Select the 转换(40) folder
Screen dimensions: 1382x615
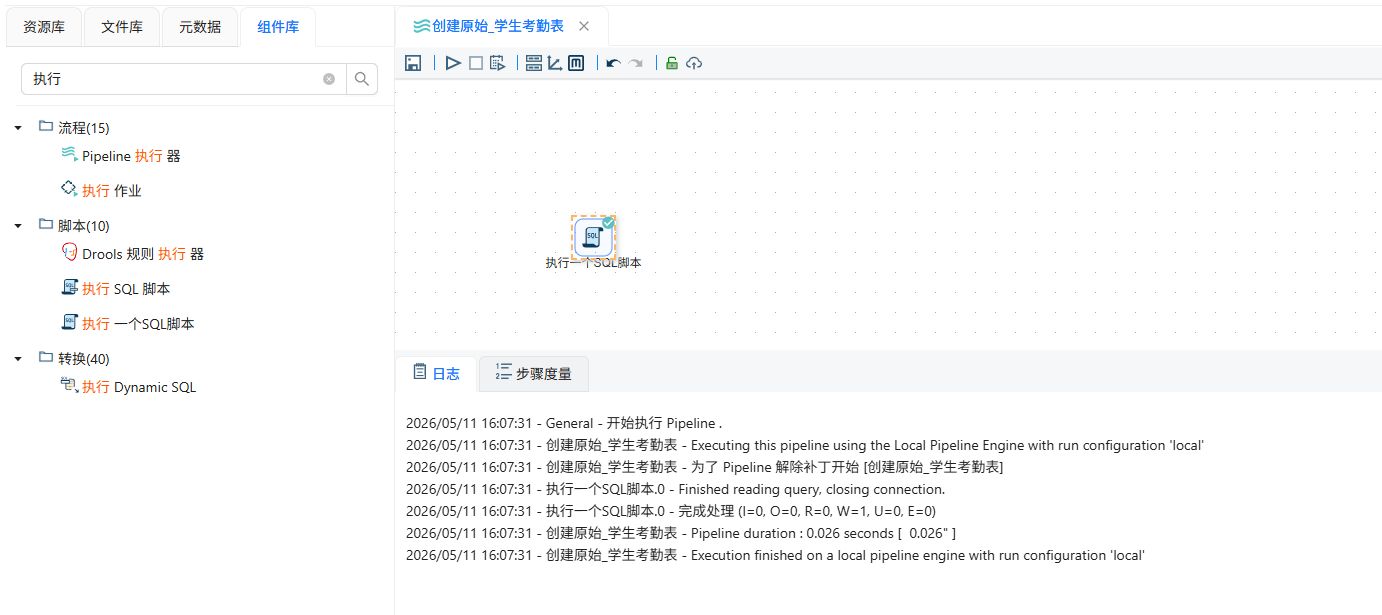pos(74,359)
